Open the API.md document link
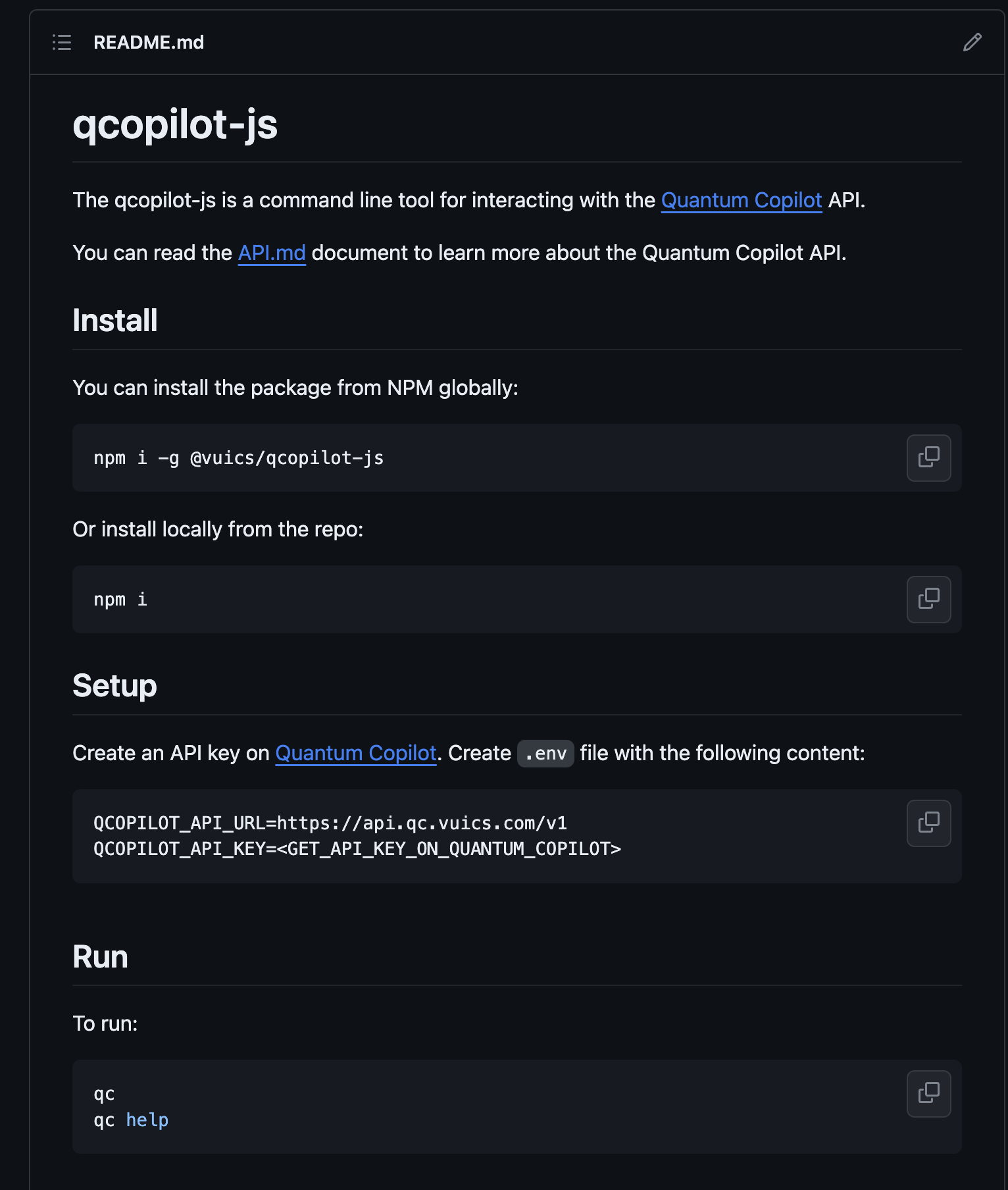Screen dimensions: 1008x1190 point(272,253)
